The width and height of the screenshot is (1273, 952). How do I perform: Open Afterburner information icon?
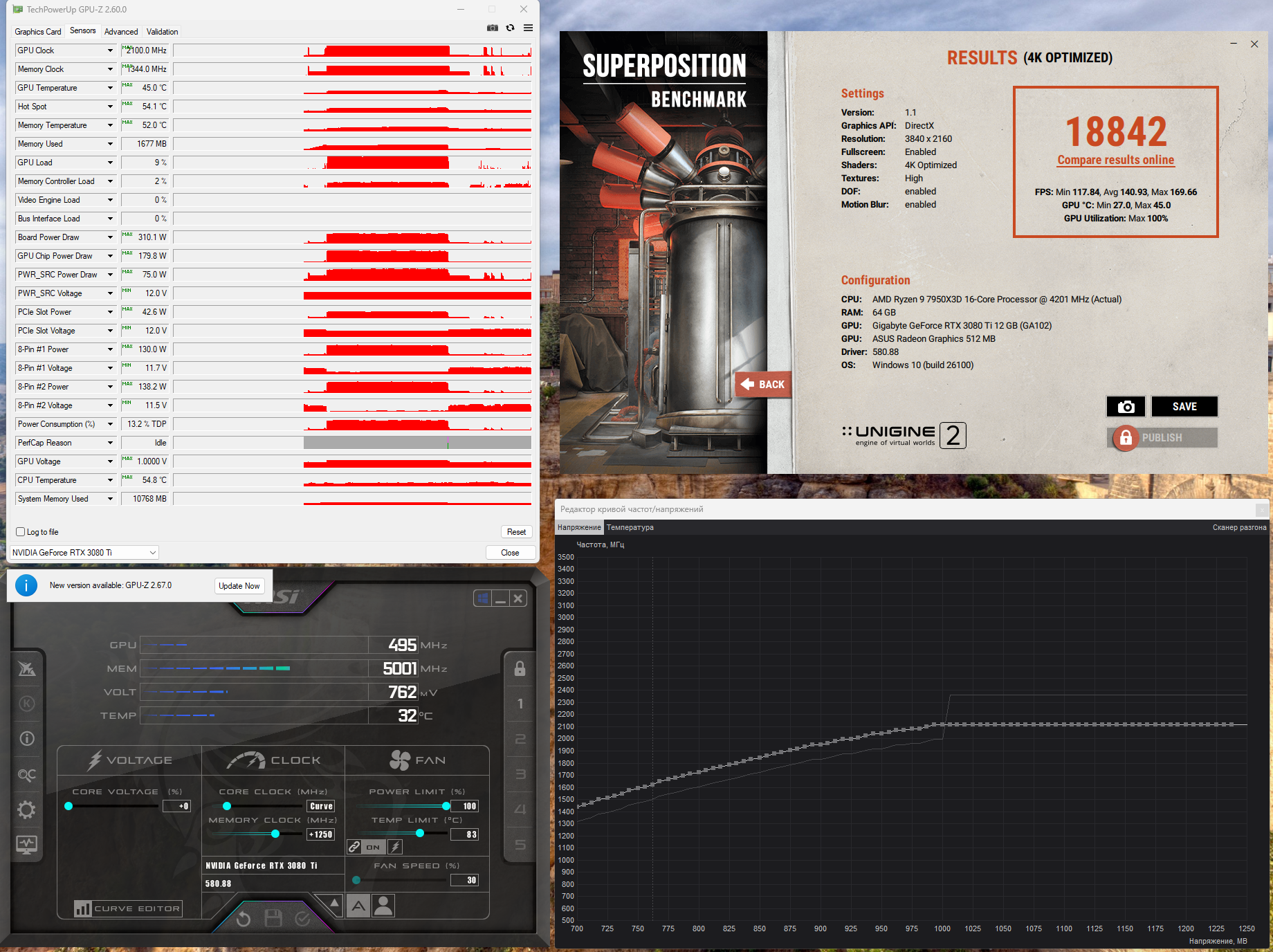coord(27,738)
